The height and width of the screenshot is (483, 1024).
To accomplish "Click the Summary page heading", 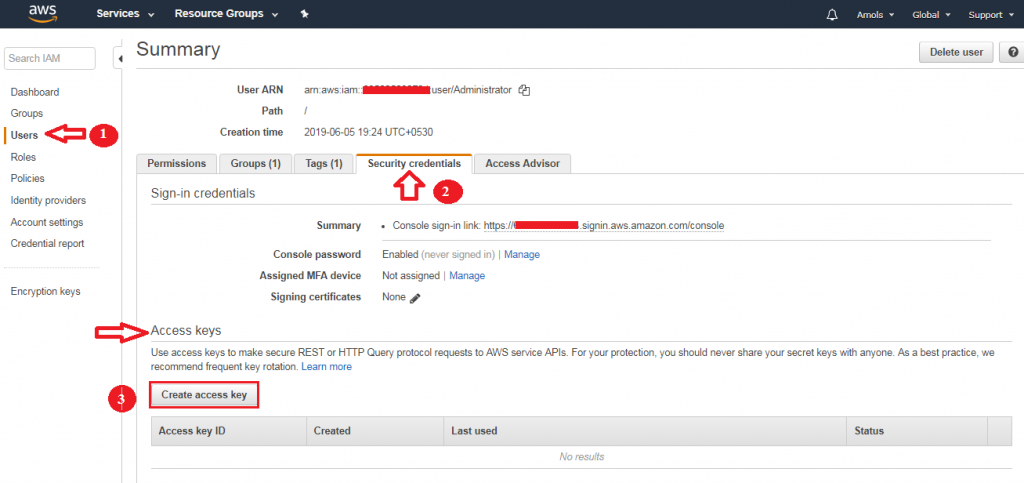I will (178, 50).
